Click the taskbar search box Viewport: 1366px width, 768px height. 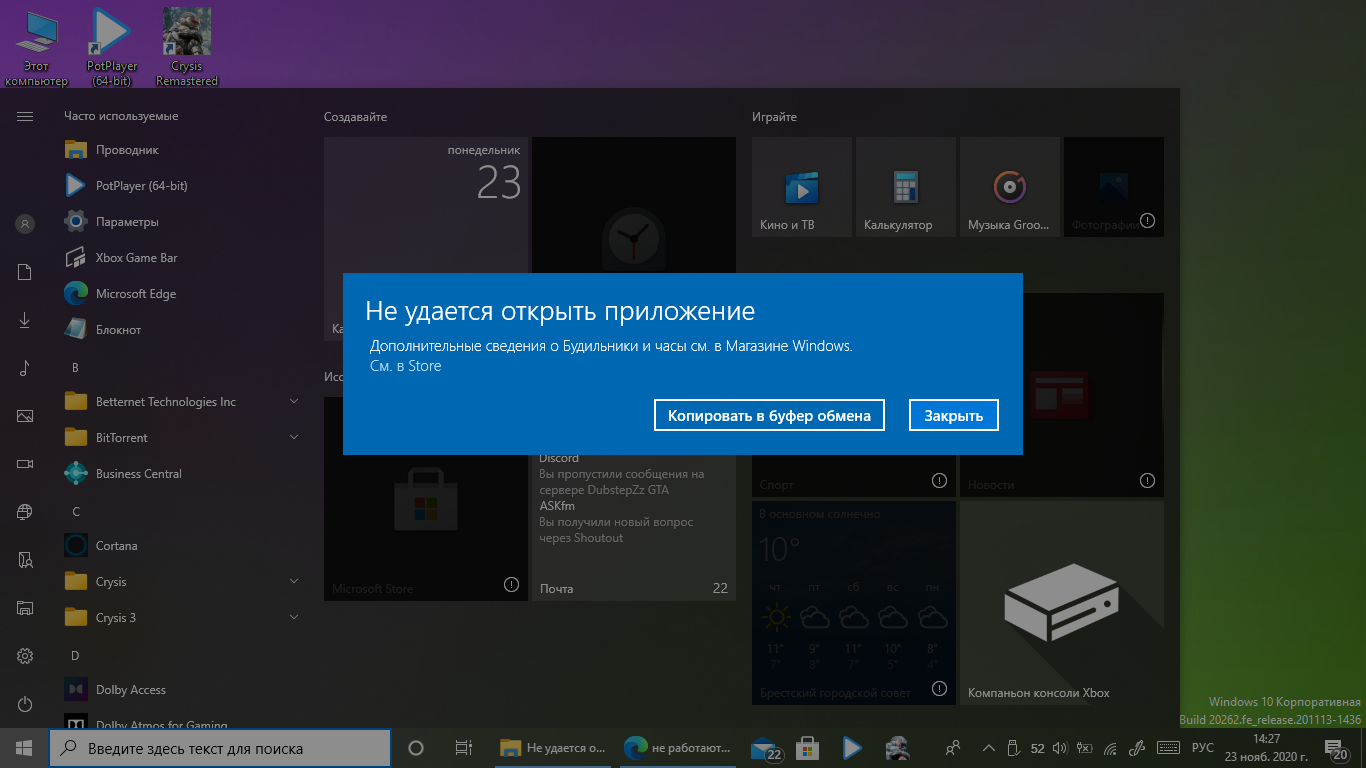[220, 748]
